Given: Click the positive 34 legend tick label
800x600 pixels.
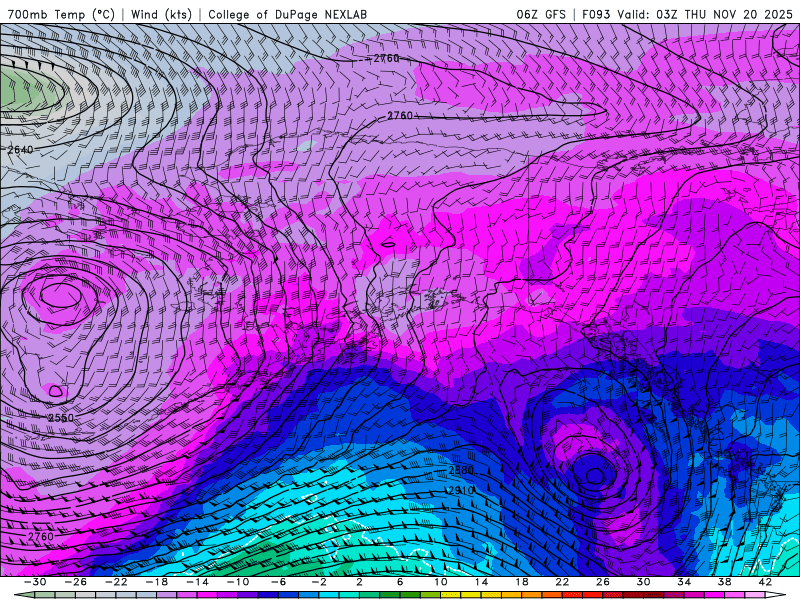Looking at the screenshot, I should (x=684, y=582).
